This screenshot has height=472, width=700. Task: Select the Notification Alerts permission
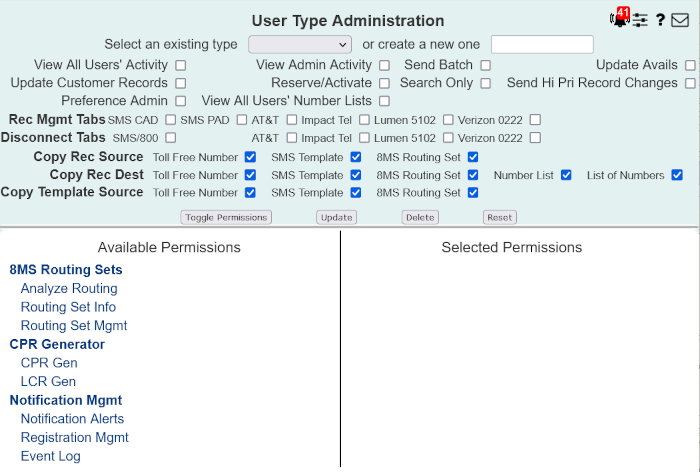[72, 419]
